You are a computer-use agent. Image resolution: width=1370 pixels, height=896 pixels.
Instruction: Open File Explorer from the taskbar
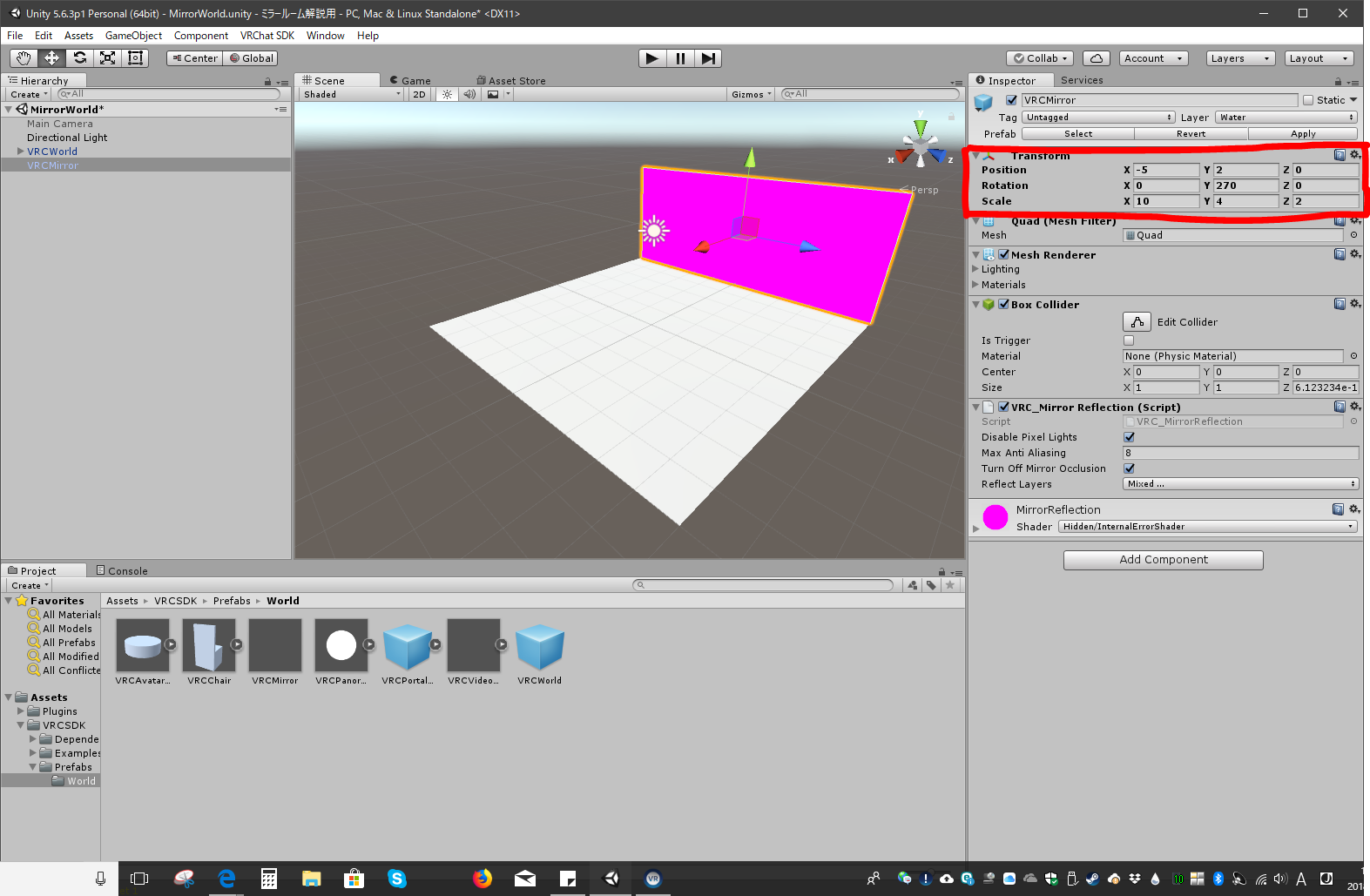pos(311,879)
